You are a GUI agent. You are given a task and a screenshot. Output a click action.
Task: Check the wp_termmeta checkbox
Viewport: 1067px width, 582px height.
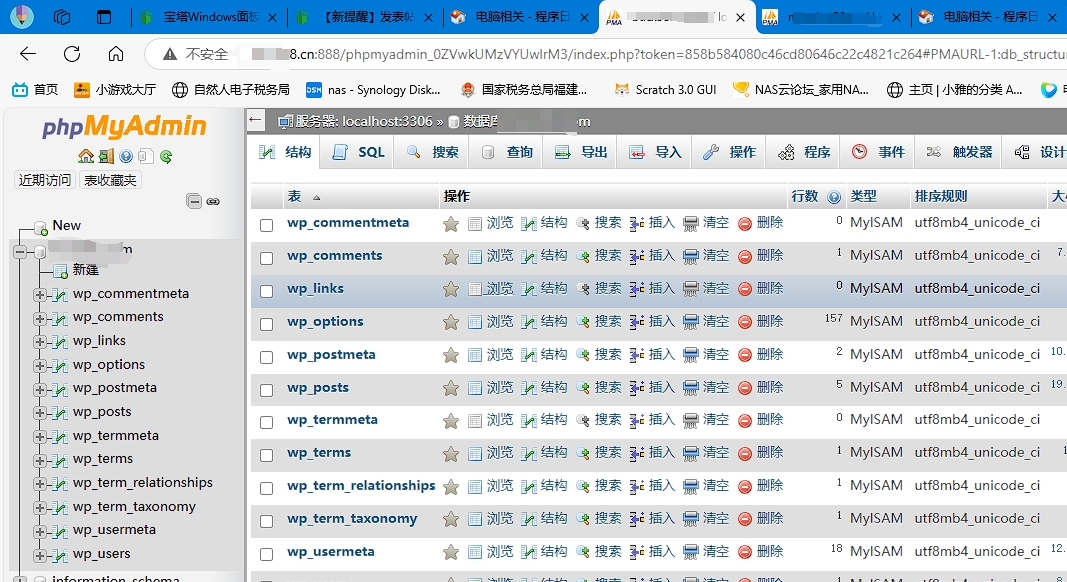pos(267,423)
